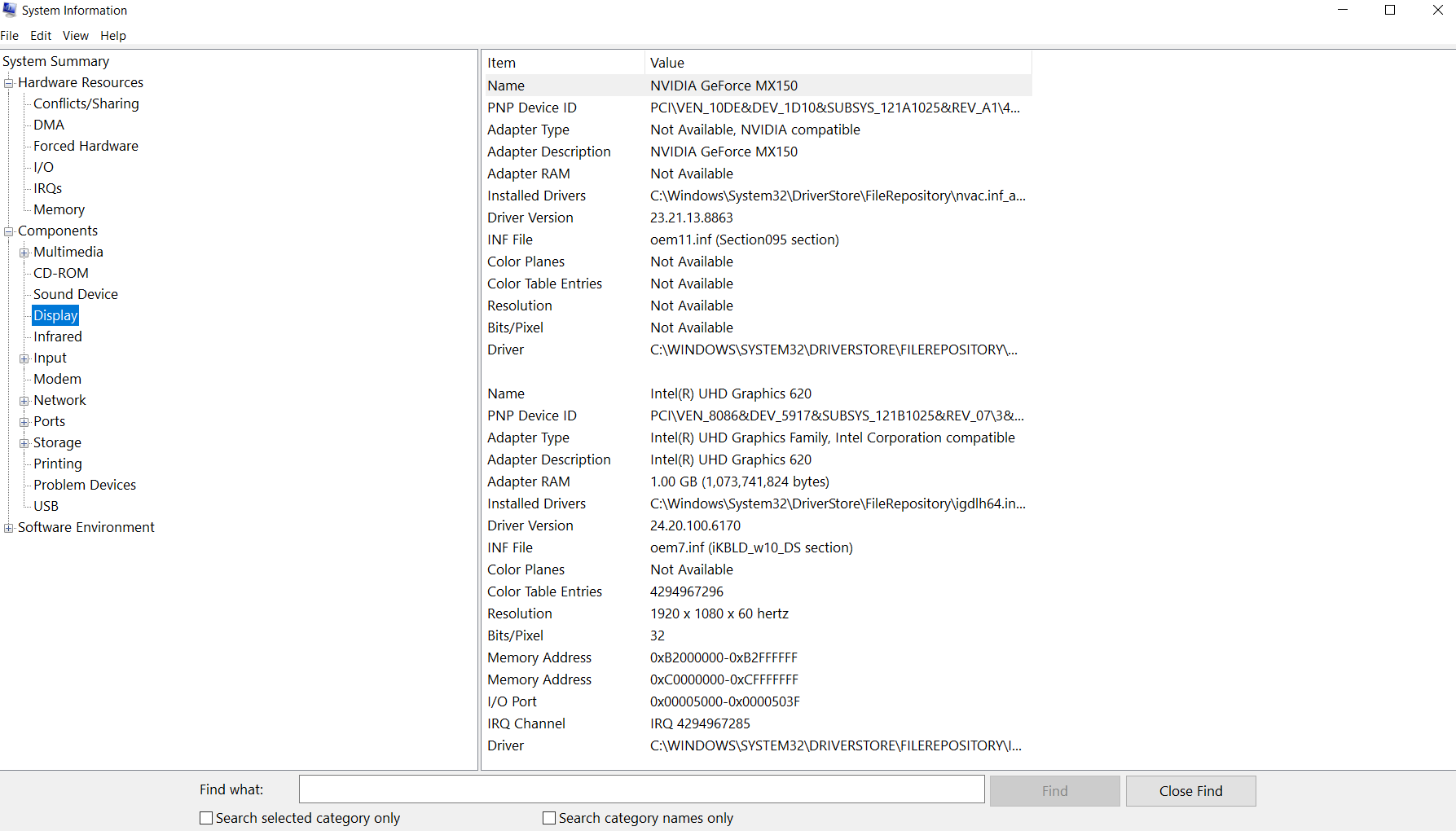This screenshot has height=831, width=1456.
Task: Select Memory in the tree
Action: [59, 209]
